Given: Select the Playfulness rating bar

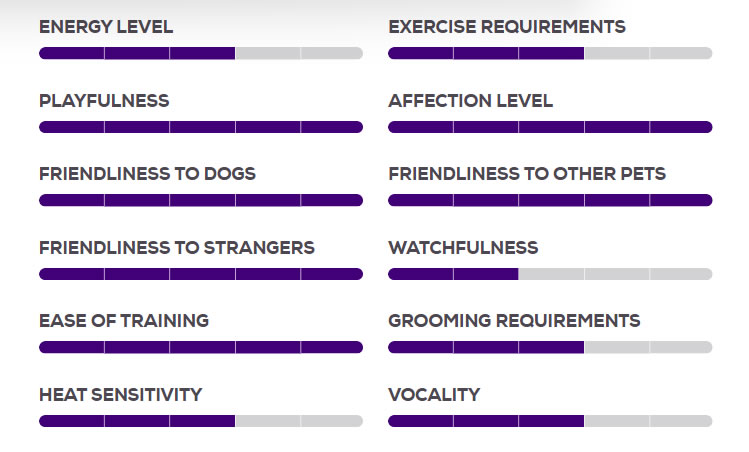Looking at the screenshot, I should [x=201, y=127].
